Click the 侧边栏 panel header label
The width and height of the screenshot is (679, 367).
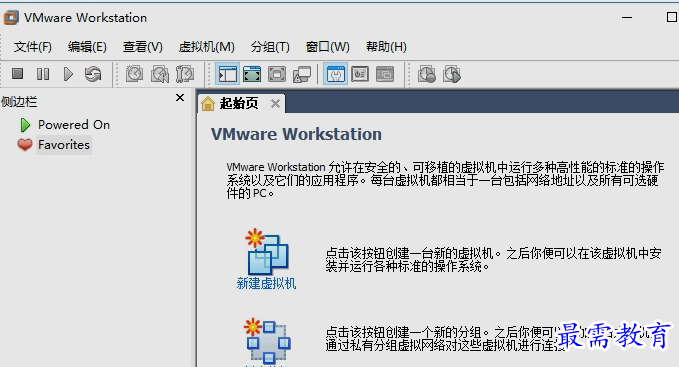[x=19, y=102]
